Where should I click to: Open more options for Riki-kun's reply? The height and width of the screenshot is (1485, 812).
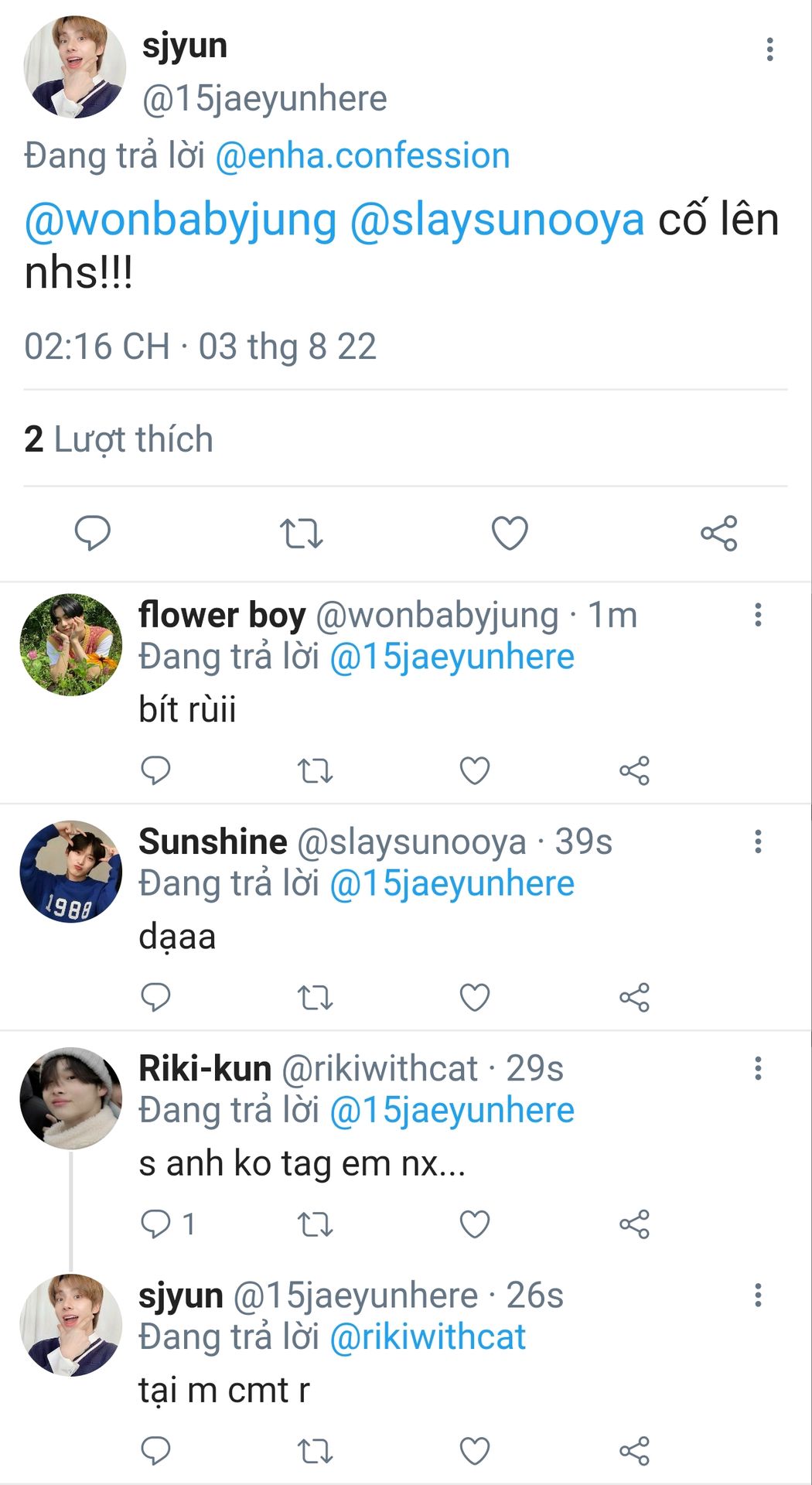(x=758, y=1068)
